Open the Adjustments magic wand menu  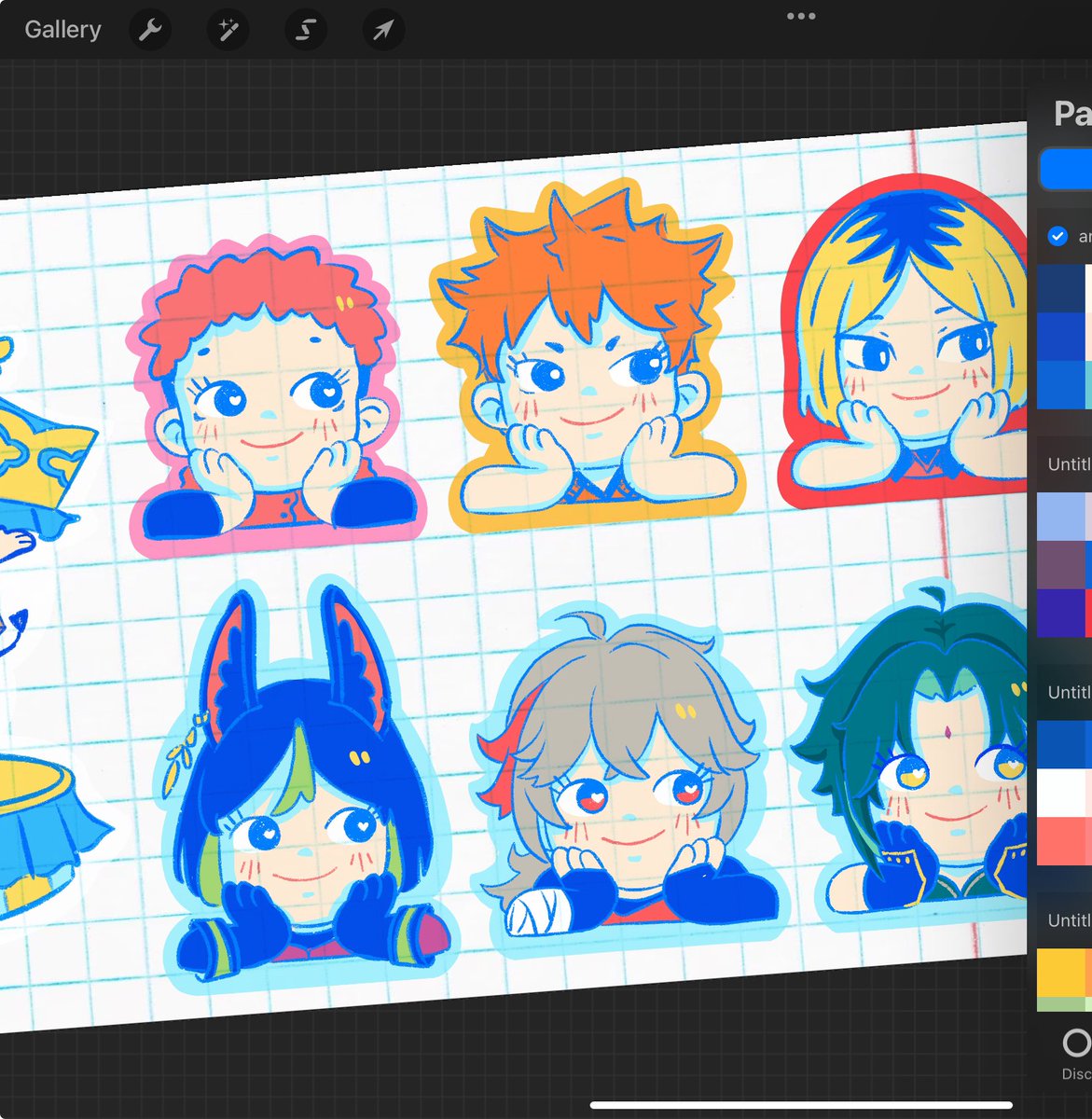(228, 31)
